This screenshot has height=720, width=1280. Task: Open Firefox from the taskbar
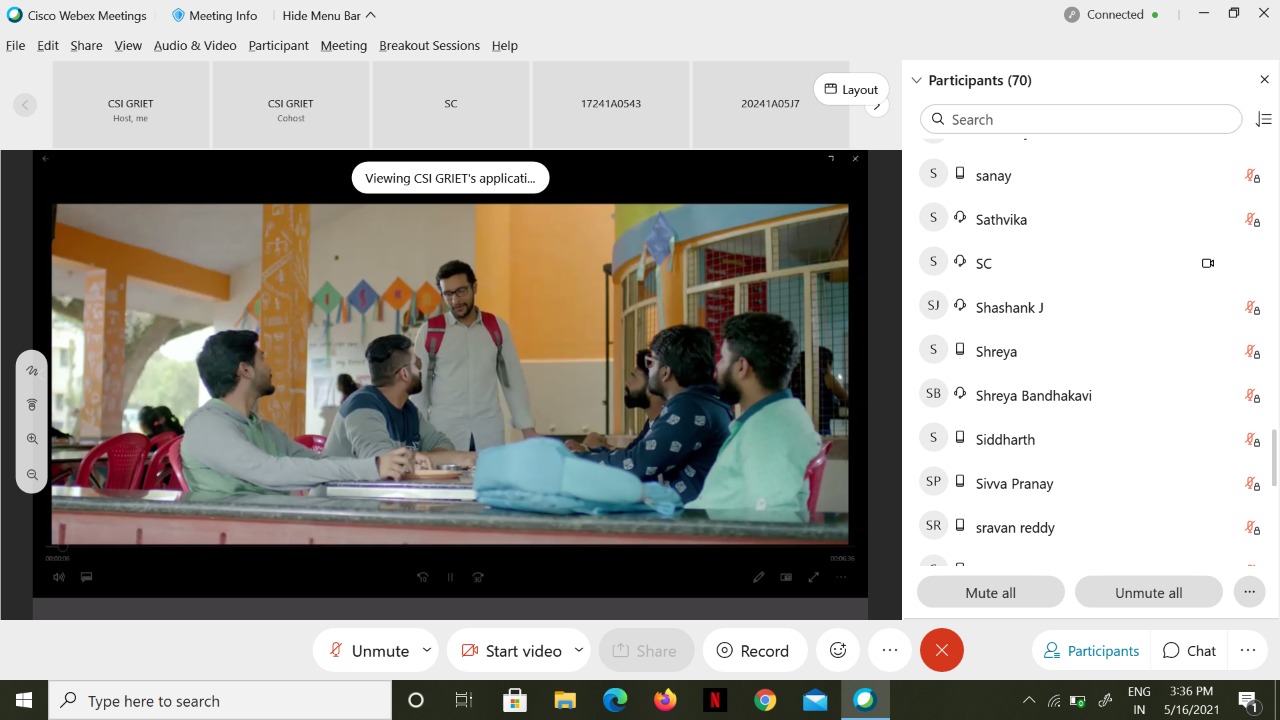665,700
